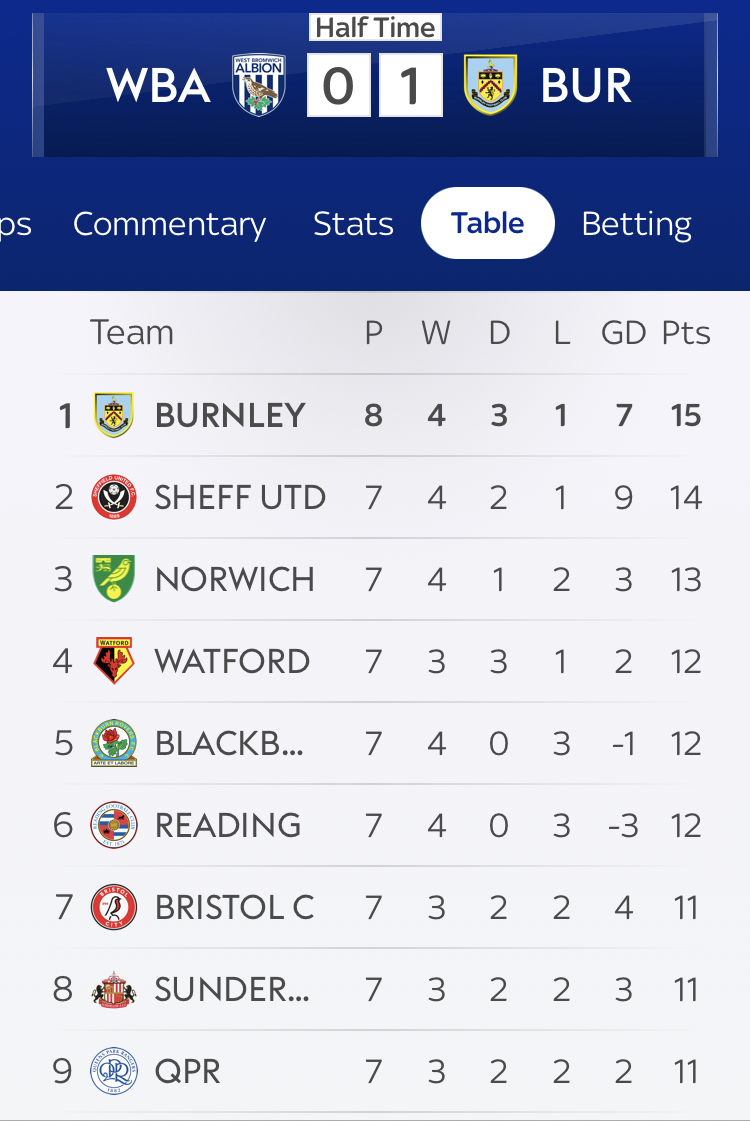750x1121 pixels.
Task: Click the GD column header
Action: (x=623, y=333)
